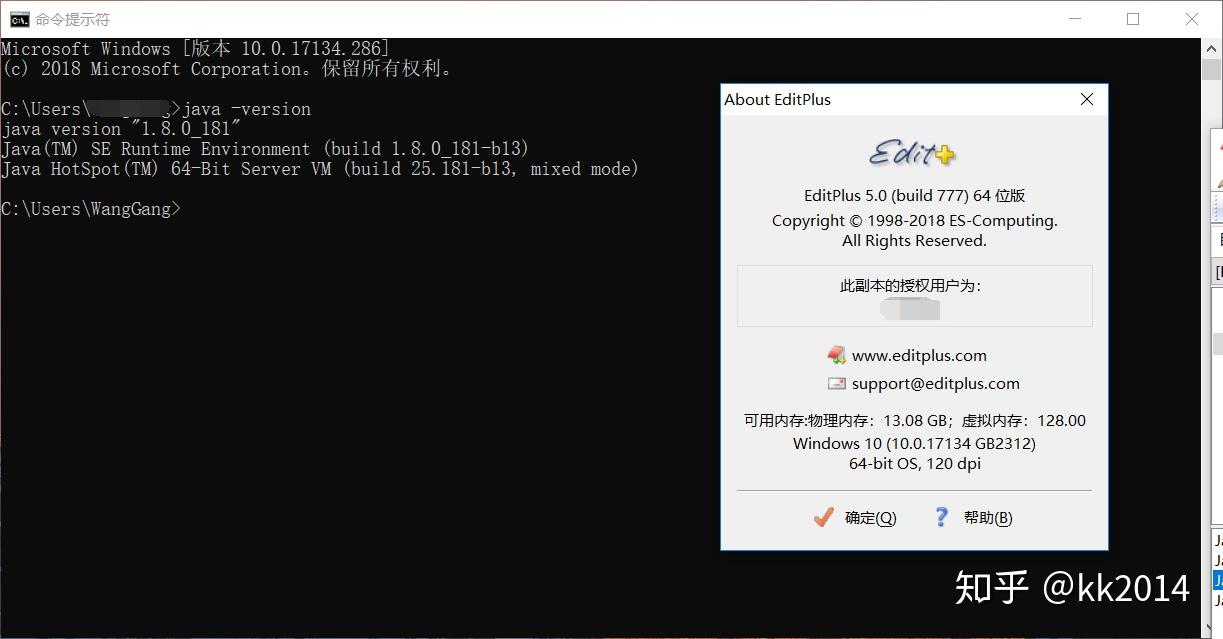1223x639 pixels.
Task: Close the About EditPlus dialog with its X
Action: [1086, 99]
